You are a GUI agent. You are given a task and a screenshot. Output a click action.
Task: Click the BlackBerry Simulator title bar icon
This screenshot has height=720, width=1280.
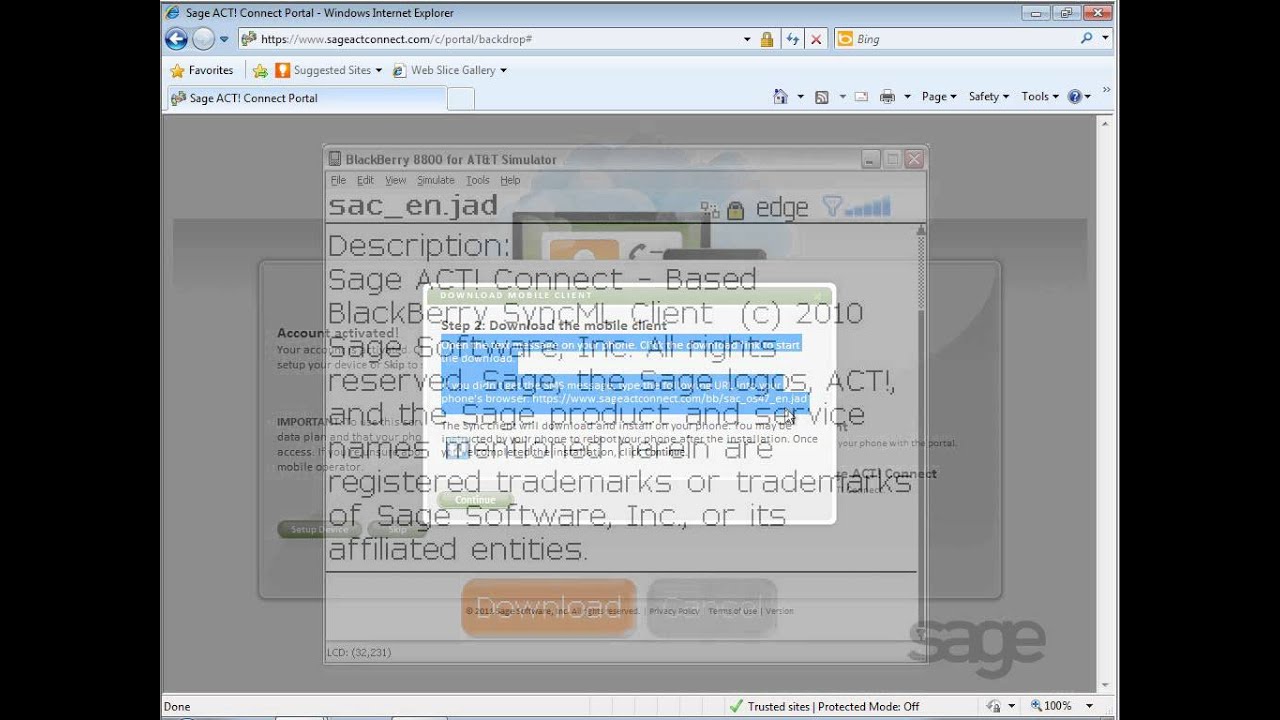[335, 159]
